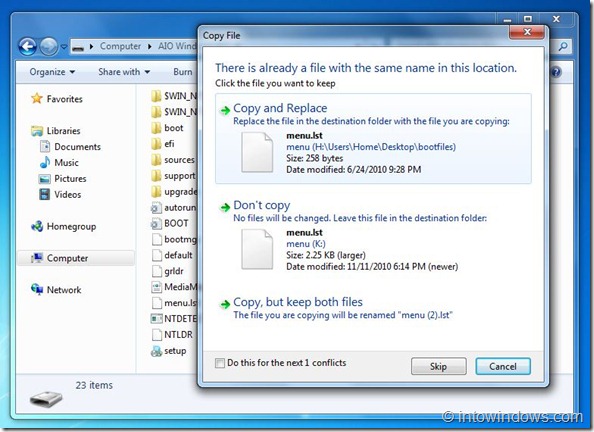This screenshot has height=432, width=594.
Task: Click the Videos filmstrip icon in sidebar
Action: tap(45, 194)
